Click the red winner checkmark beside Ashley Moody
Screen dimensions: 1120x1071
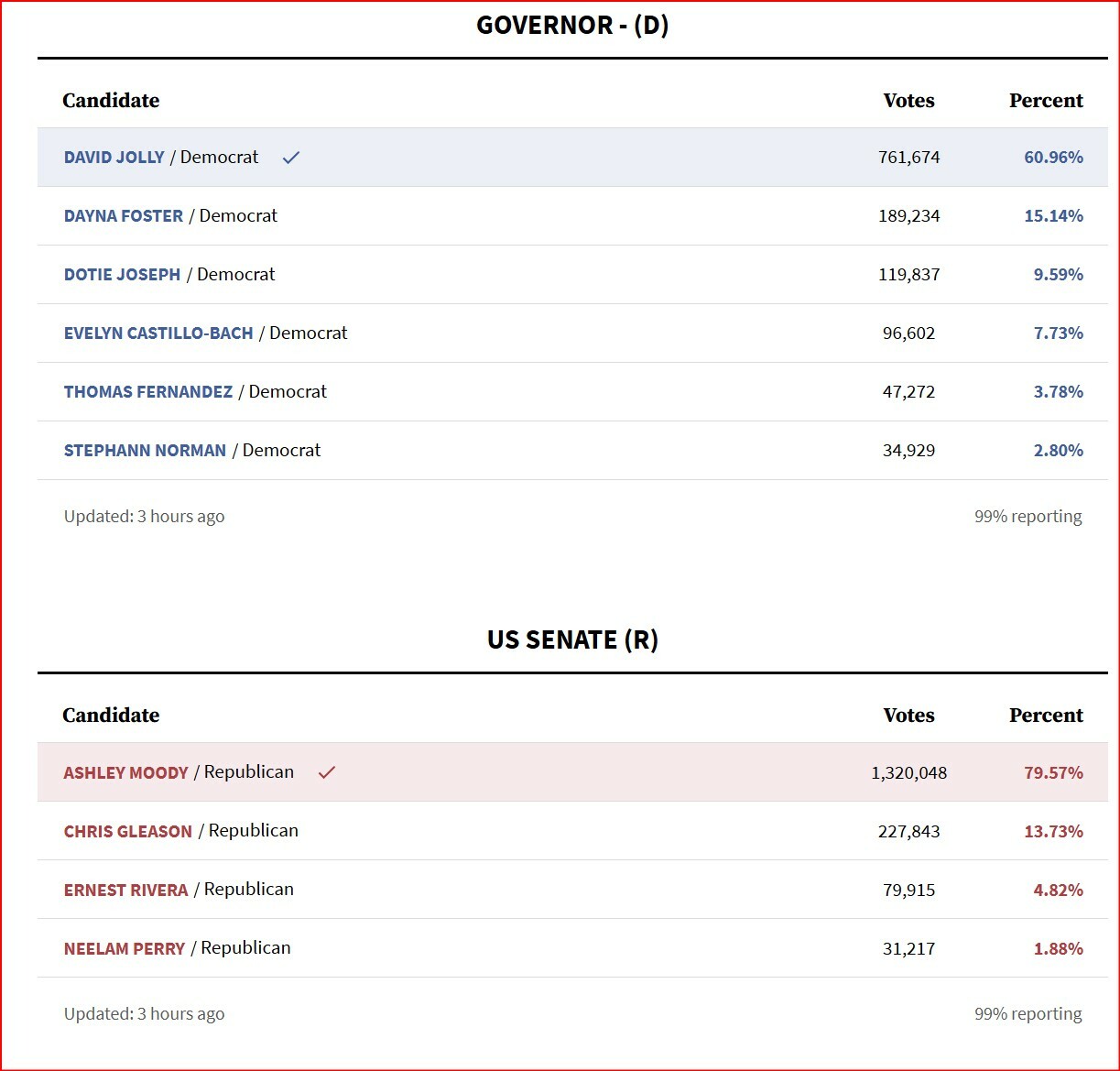[327, 772]
